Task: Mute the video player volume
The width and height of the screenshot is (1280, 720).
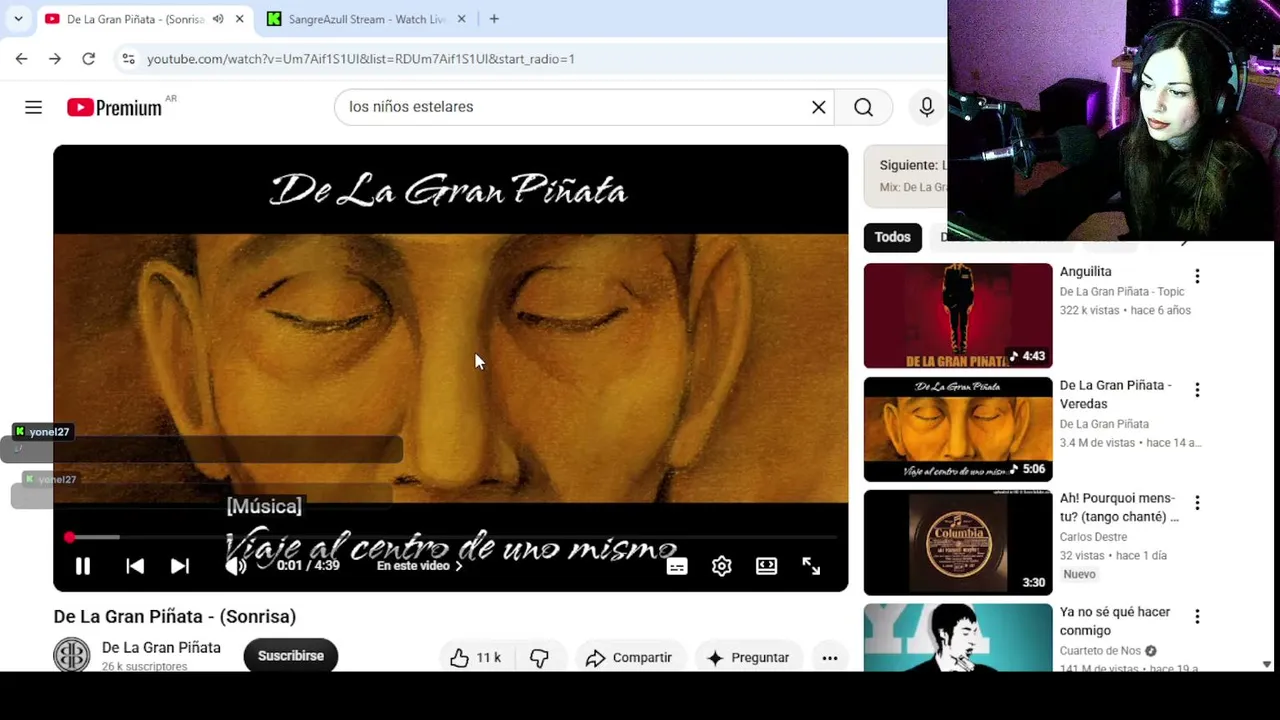Action: pos(235,566)
